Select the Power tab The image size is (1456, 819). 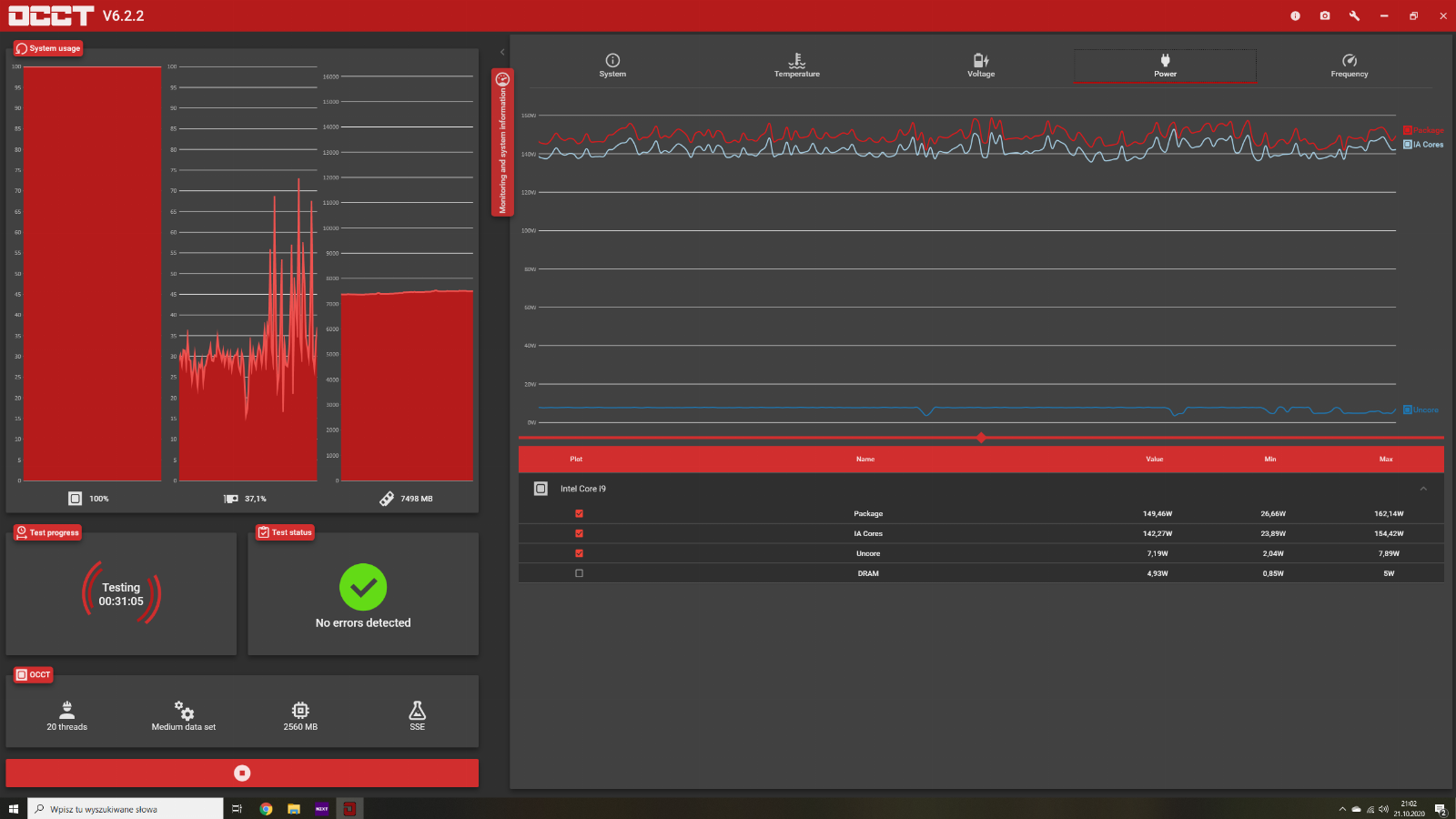coord(1165,66)
